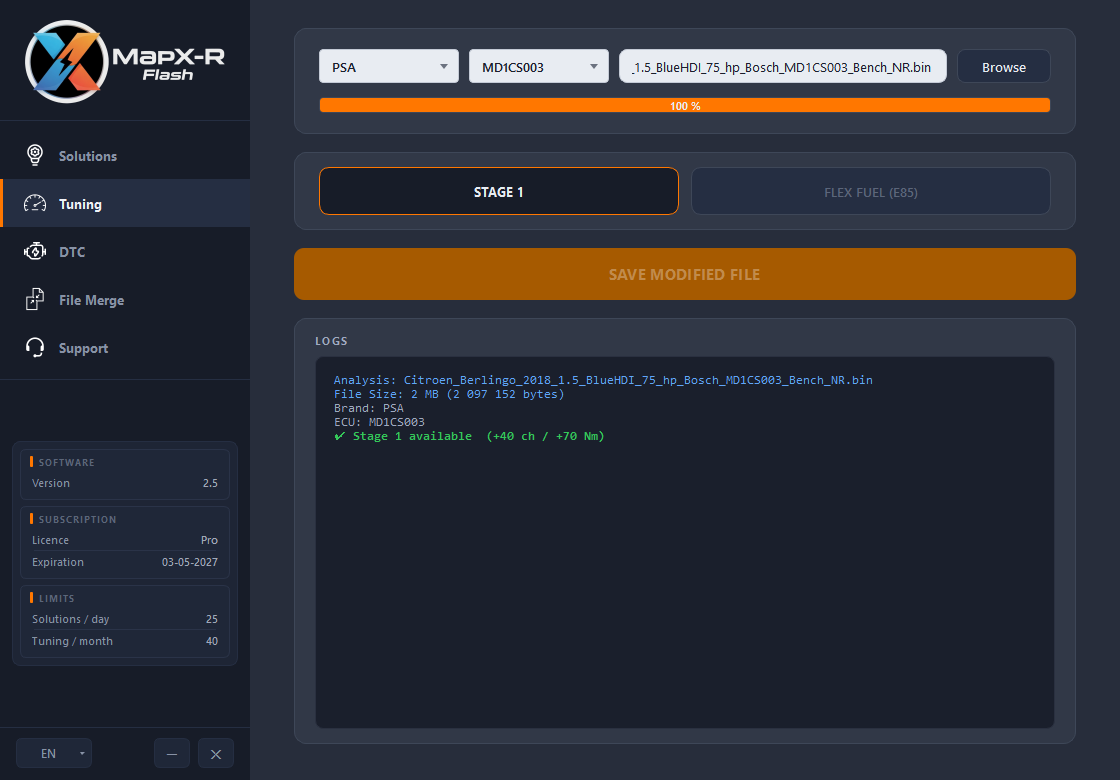Select the STAGE 1 option
The image size is (1120, 780).
[x=499, y=191]
